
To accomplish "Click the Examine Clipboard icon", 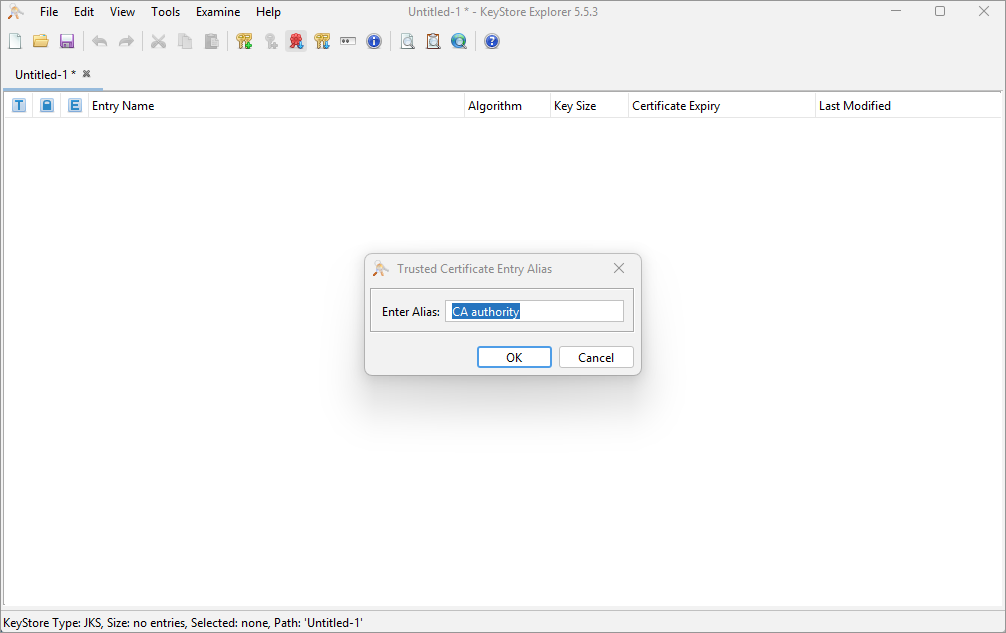I will tap(433, 41).
